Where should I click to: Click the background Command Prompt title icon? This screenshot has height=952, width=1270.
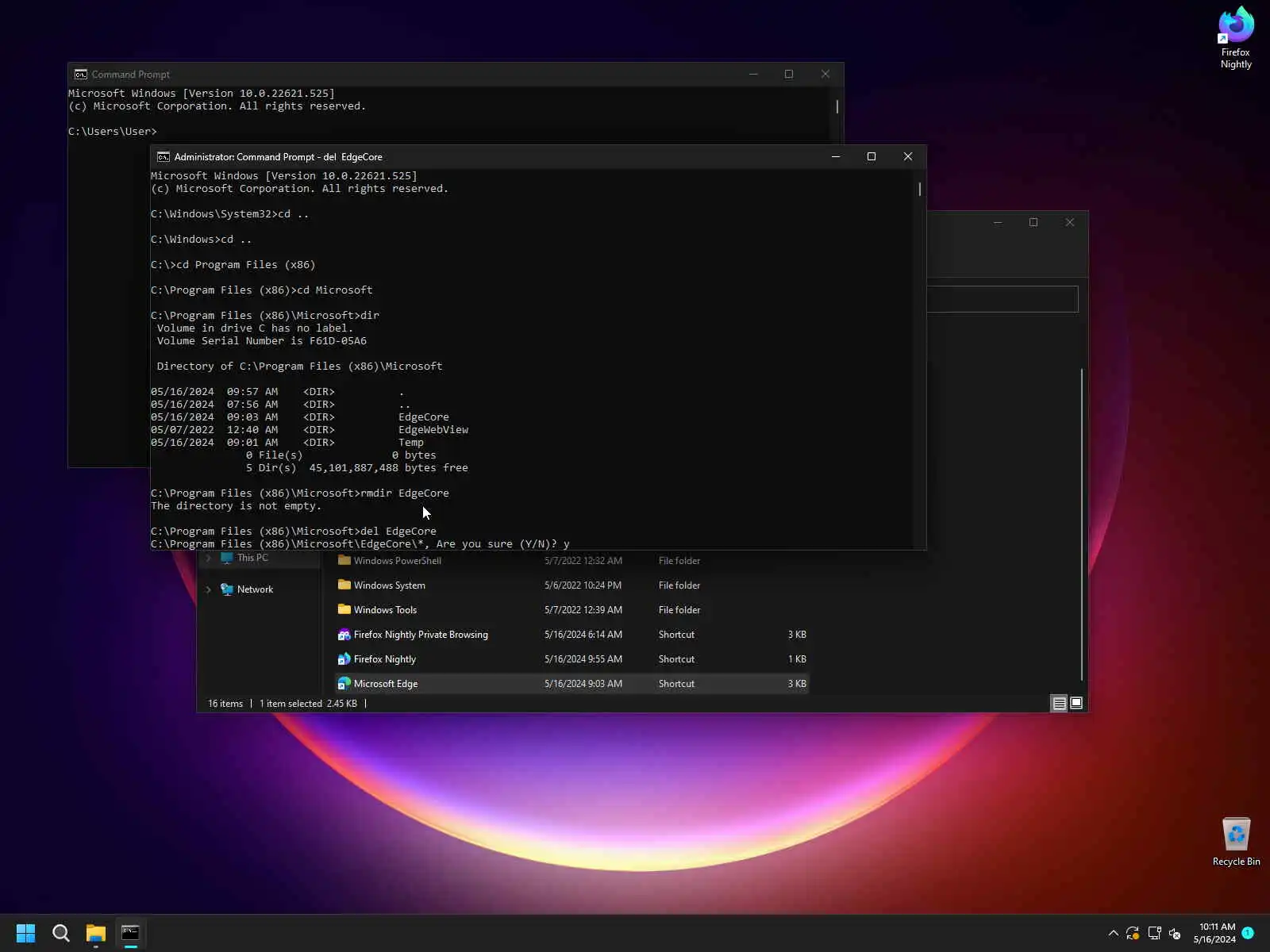pyautogui.click(x=81, y=75)
